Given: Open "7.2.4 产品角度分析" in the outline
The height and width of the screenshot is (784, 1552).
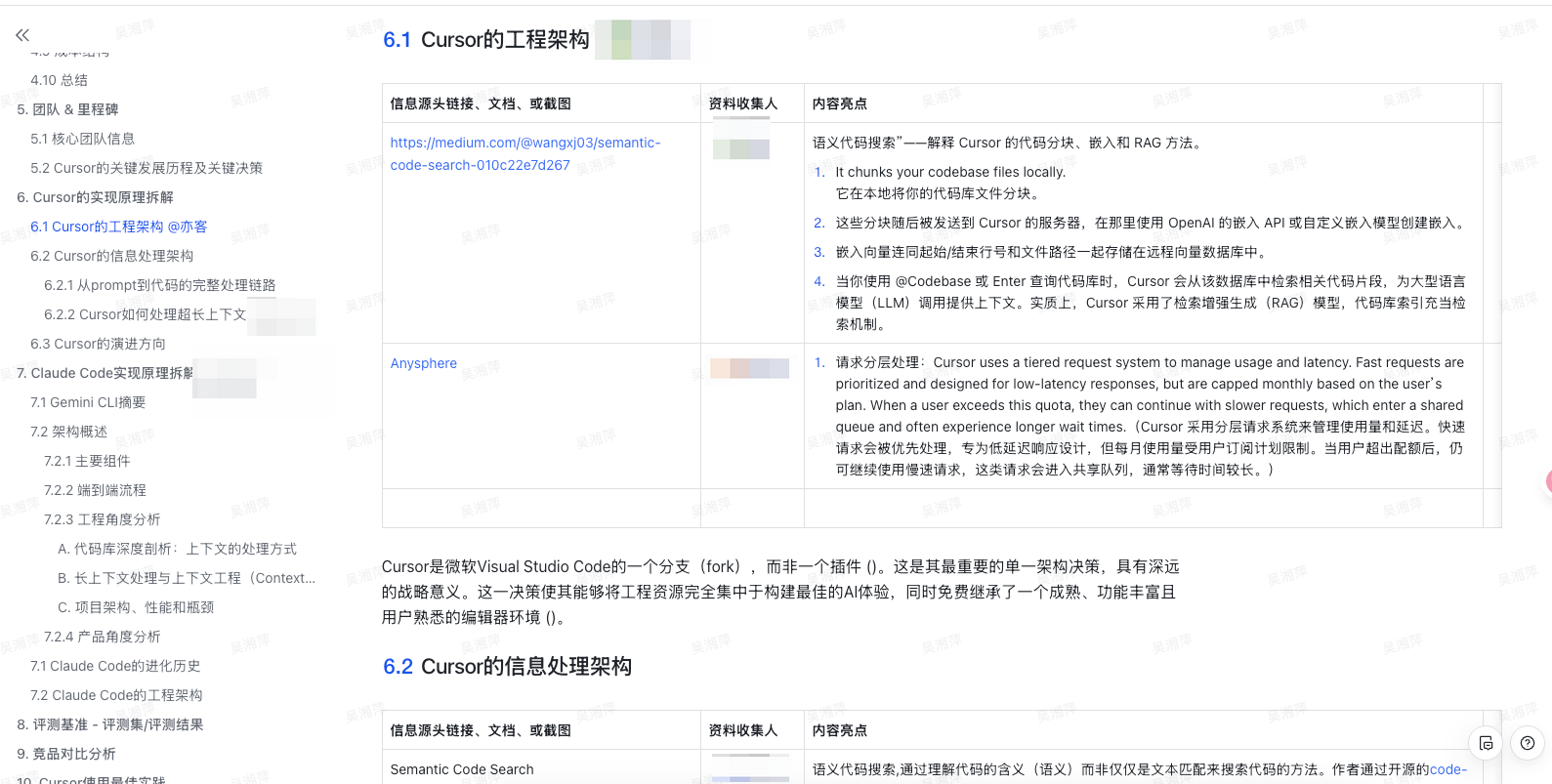Looking at the screenshot, I should click(x=102, y=637).
